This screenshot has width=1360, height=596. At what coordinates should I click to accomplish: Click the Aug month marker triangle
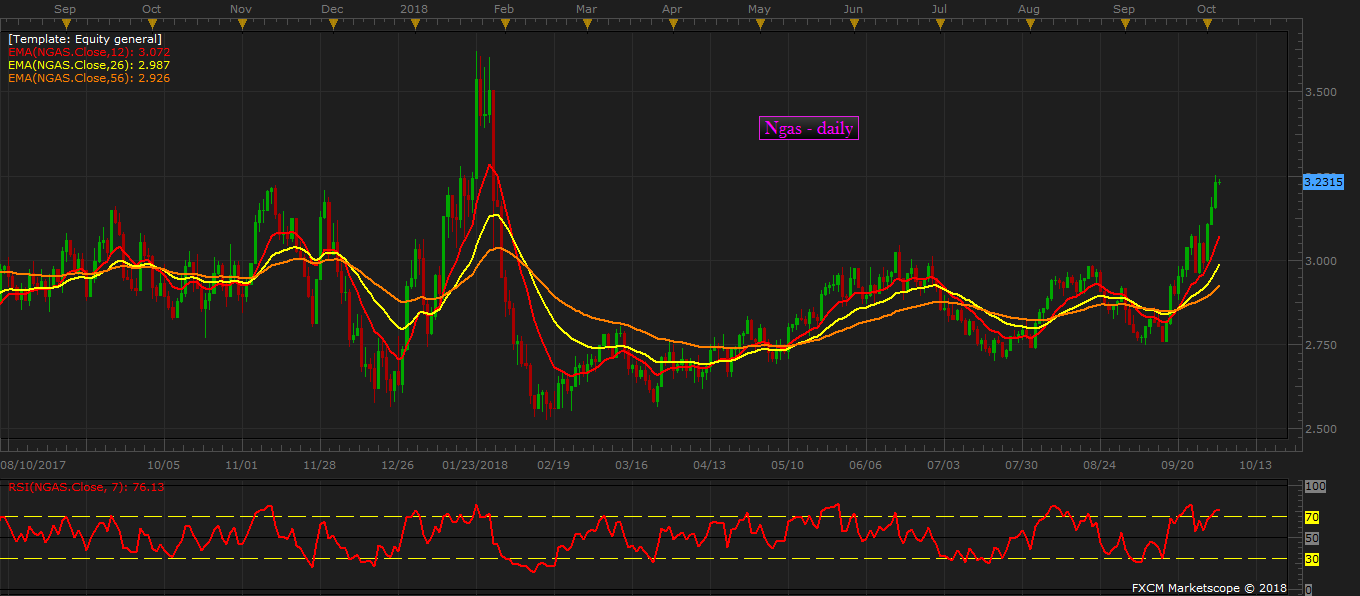click(x=1028, y=22)
